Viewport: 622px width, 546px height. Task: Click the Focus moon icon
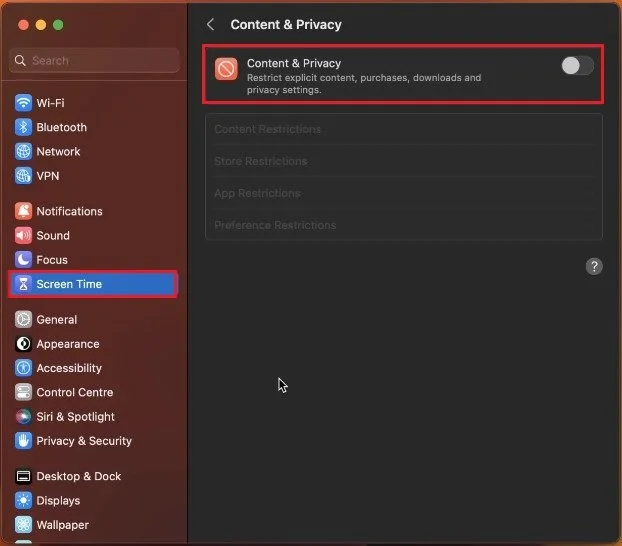tap(23, 260)
